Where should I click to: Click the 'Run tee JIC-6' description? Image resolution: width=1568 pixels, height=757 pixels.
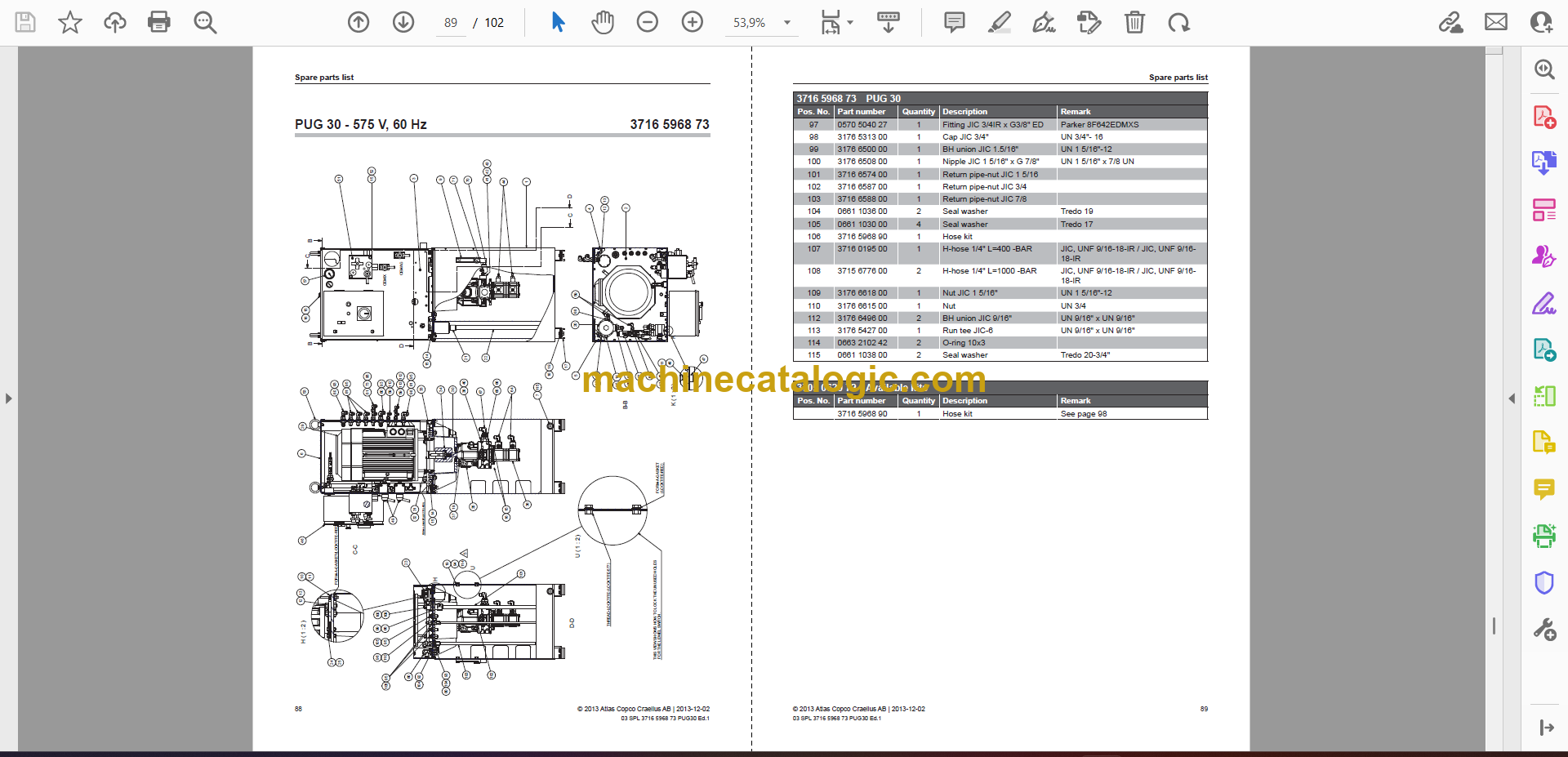(968, 331)
